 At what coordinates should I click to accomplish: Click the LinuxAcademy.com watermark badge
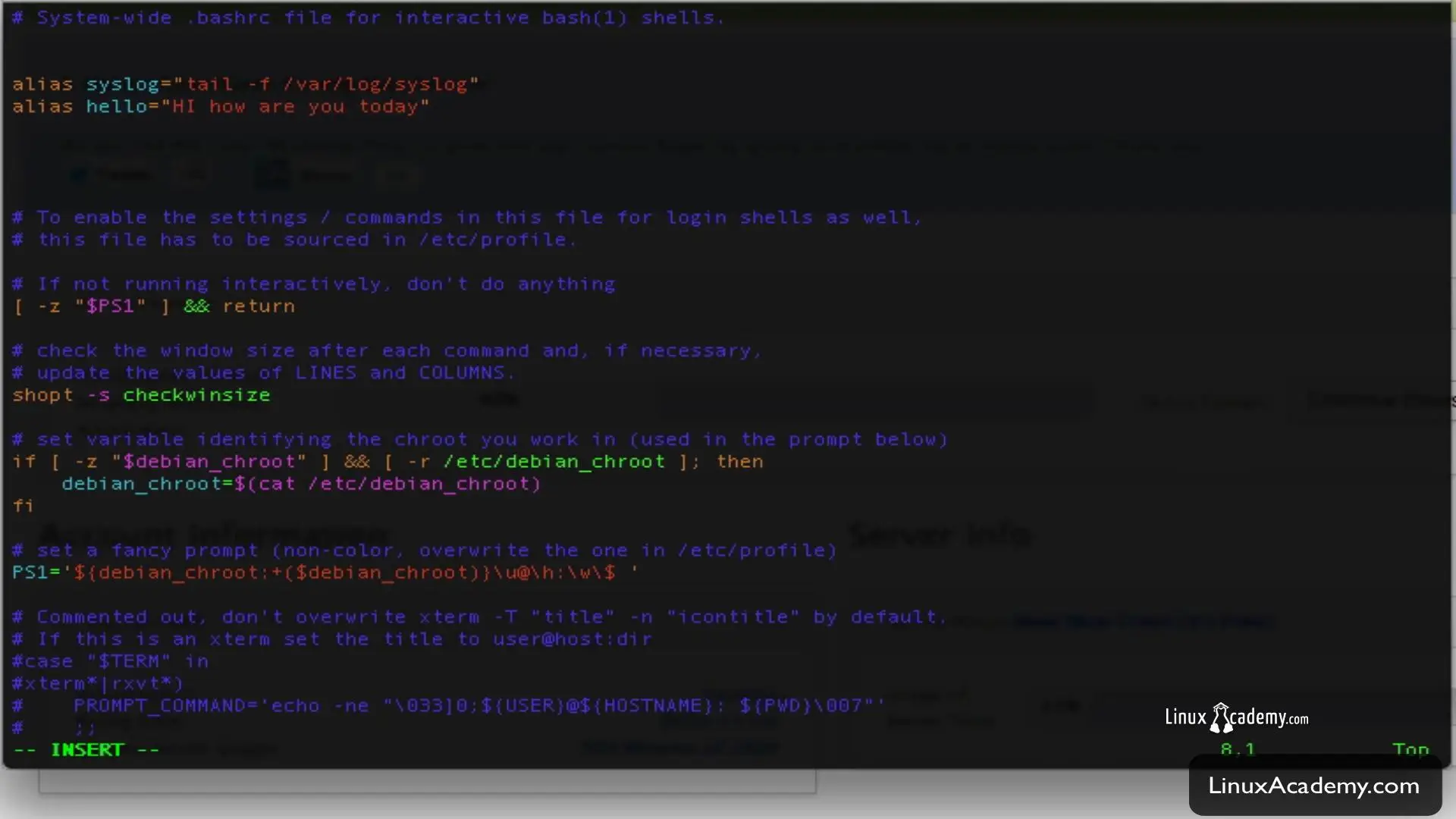tap(1313, 786)
